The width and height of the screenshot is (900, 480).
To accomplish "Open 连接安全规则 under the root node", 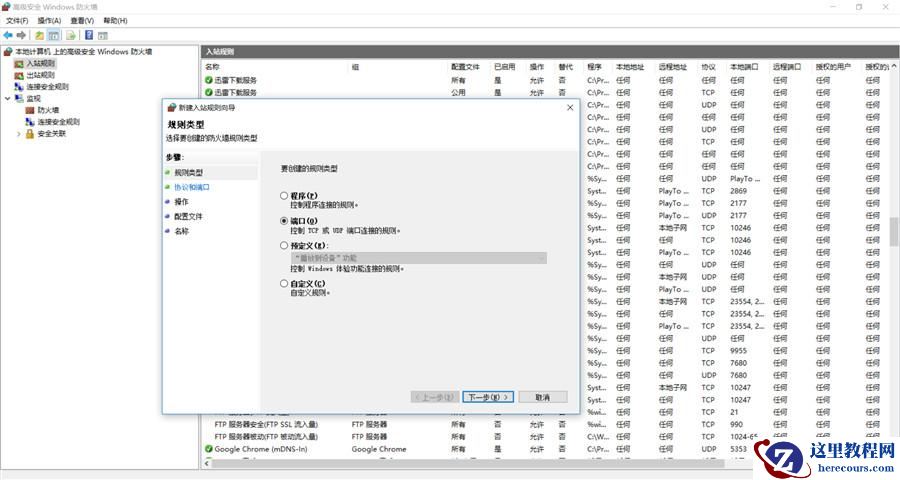I will pos(47,87).
